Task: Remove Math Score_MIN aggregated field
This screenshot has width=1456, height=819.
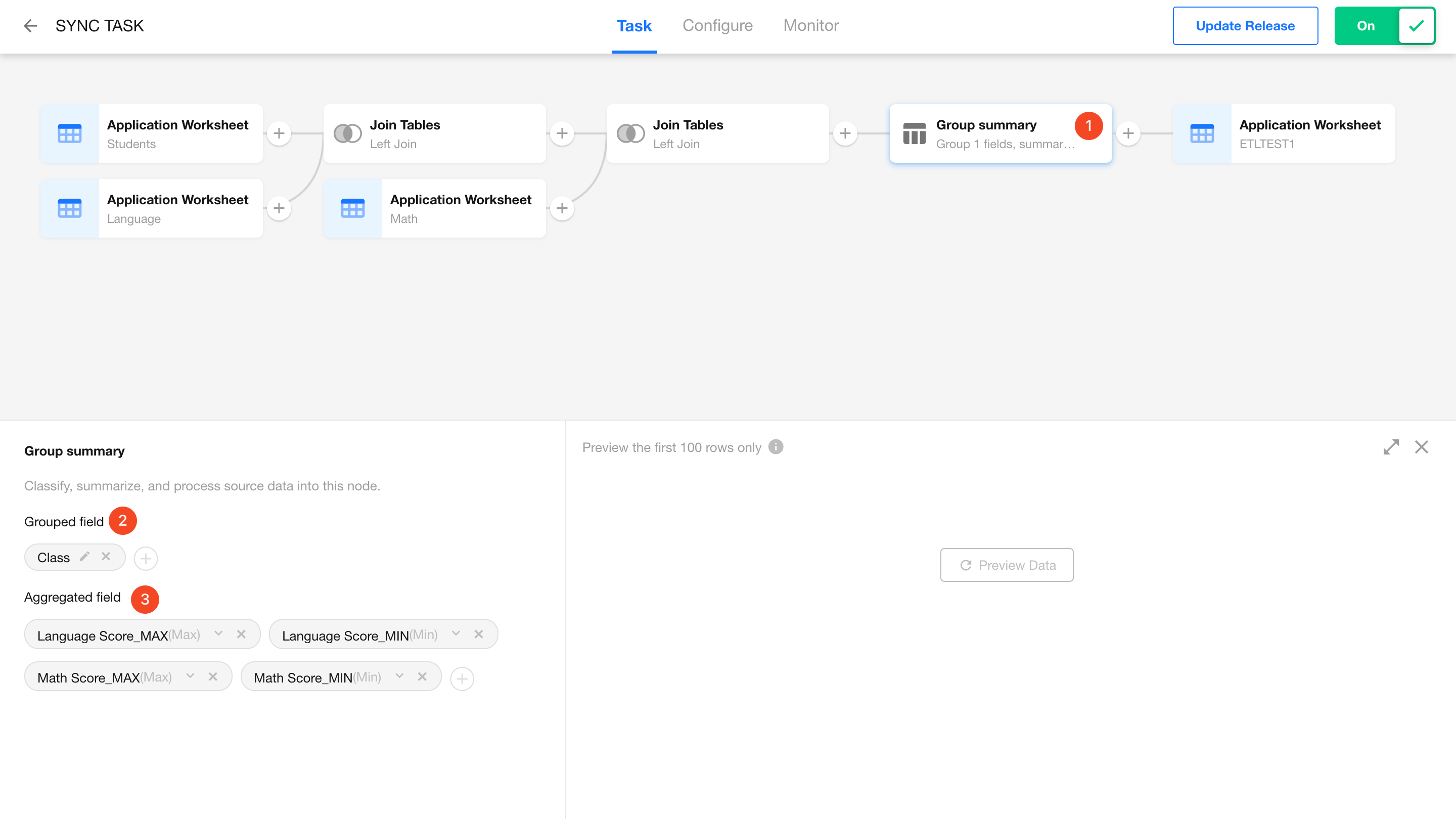Action: pyautogui.click(x=422, y=676)
